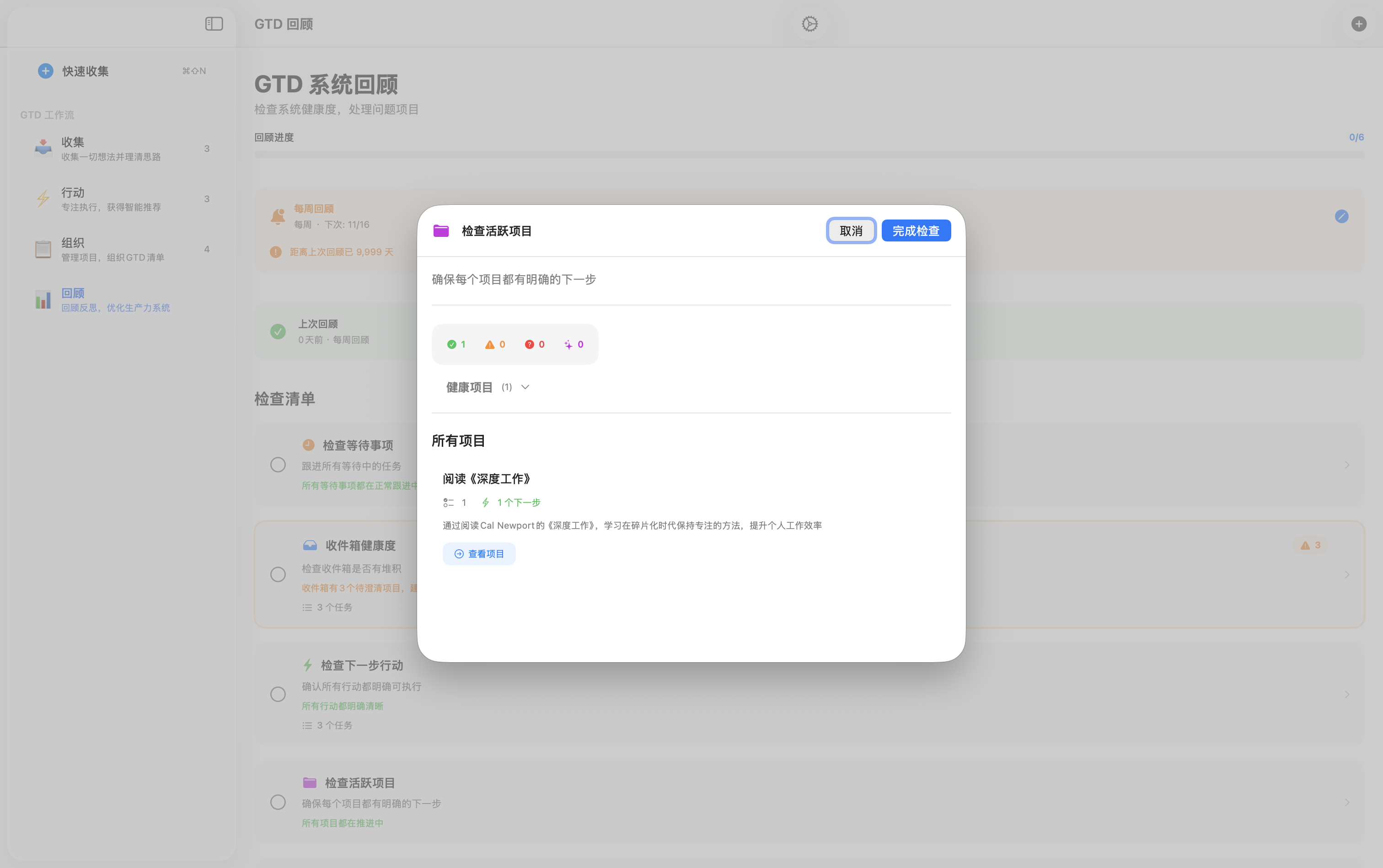Expand the 健康项目 dropdown in dialog
1383x868 pixels.
[524, 387]
